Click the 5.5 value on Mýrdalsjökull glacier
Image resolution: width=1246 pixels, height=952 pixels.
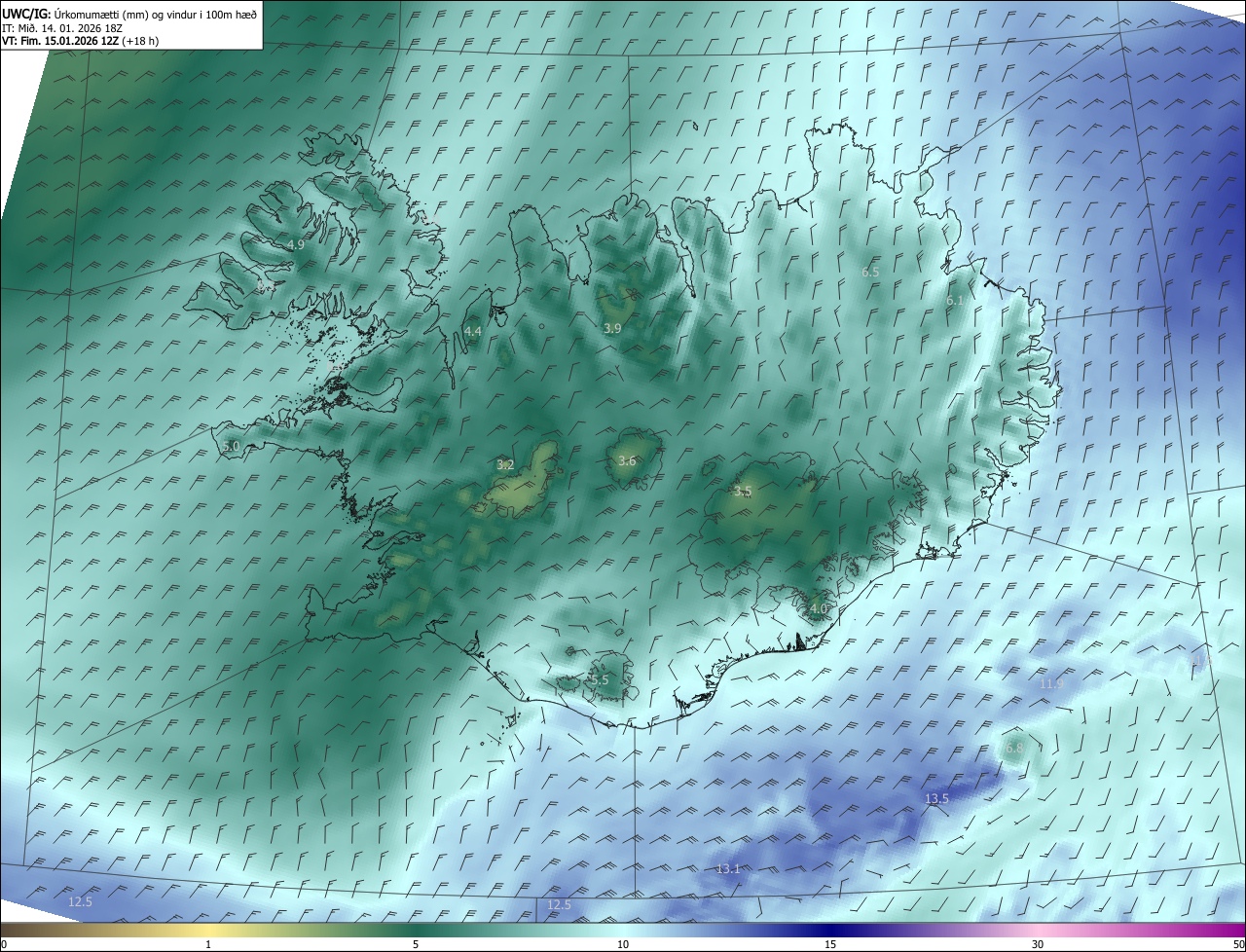tap(600, 679)
